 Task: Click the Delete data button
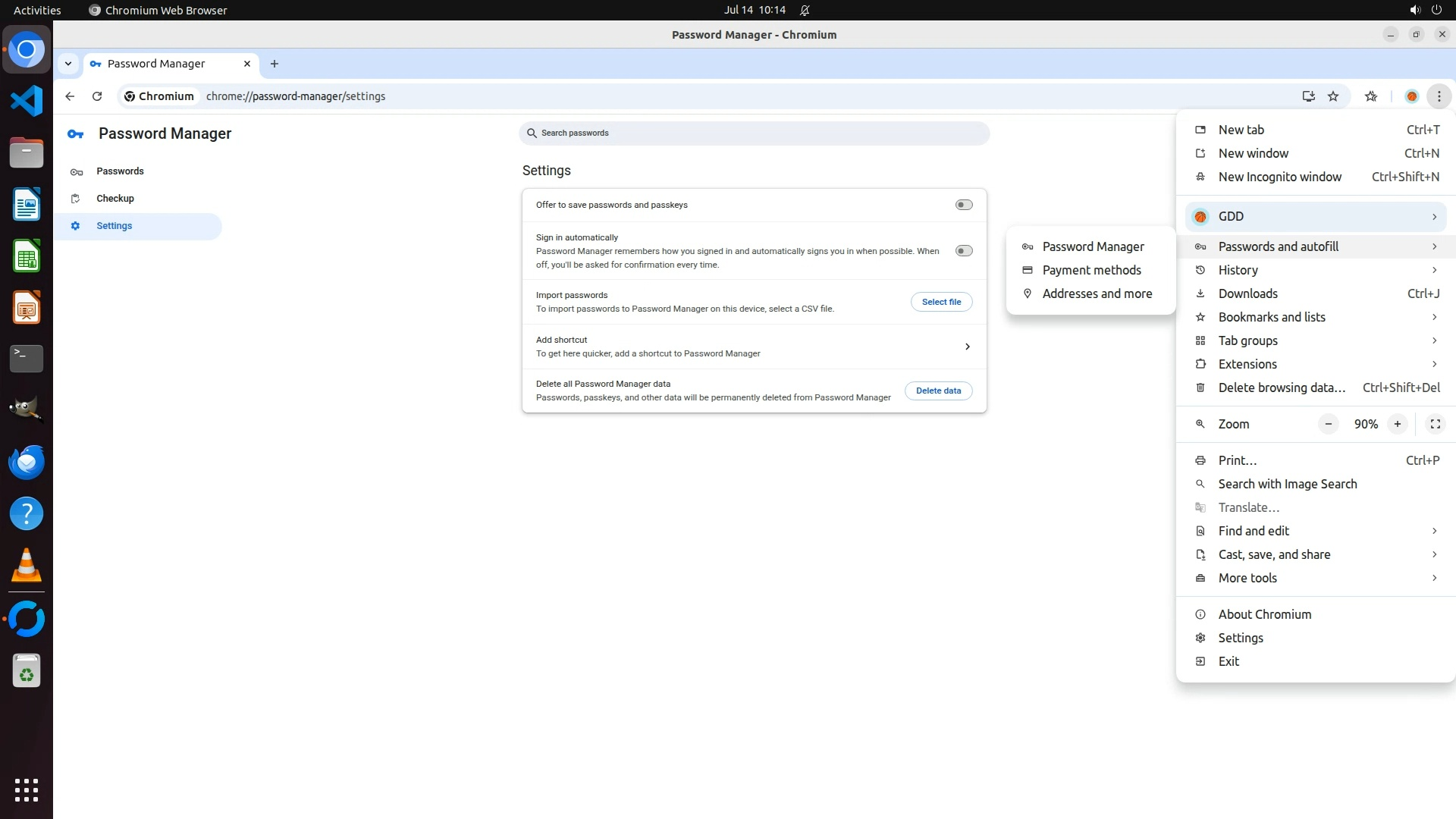pos(938,391)
